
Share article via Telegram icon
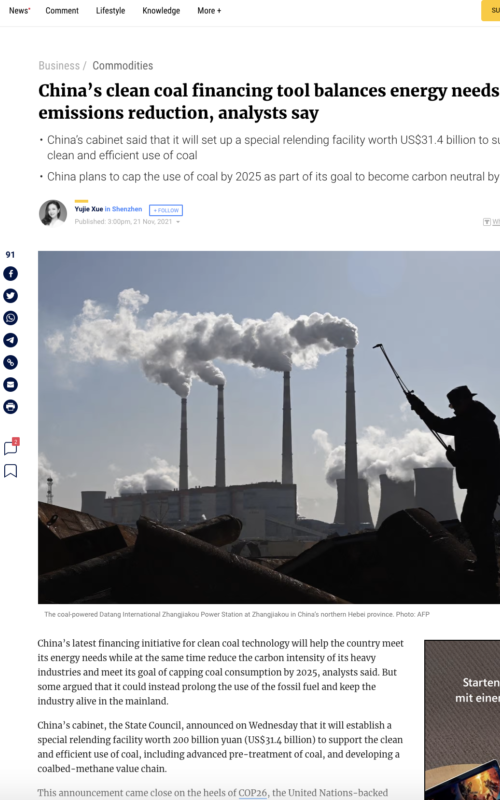(x=11, y=340)
